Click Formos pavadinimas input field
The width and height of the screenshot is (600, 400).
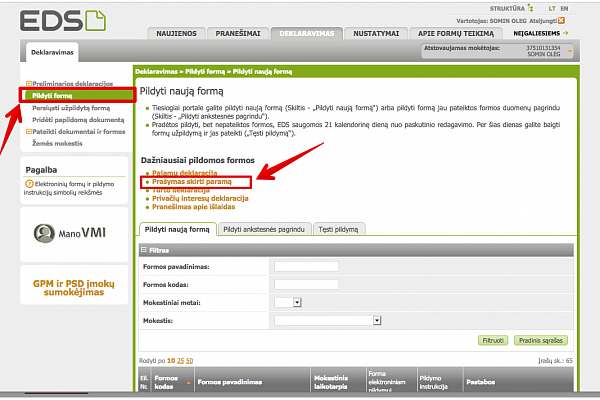click(x=306, y=267)
